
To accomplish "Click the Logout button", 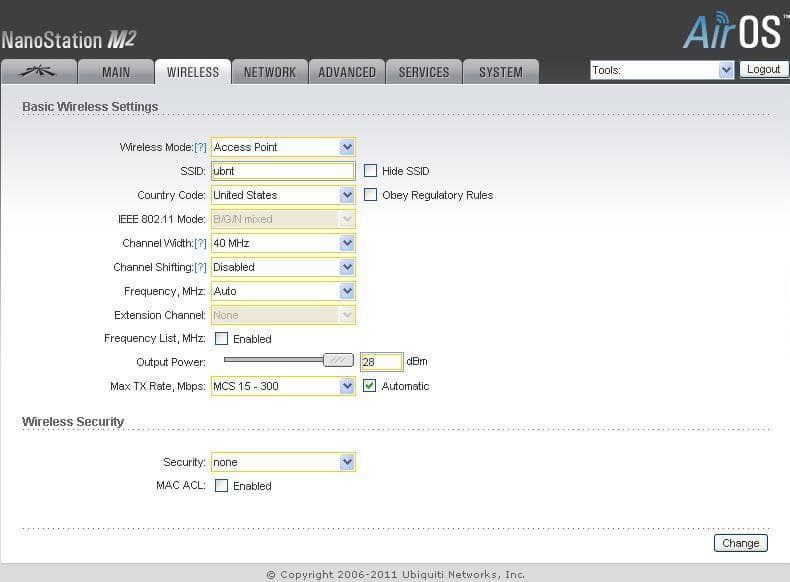I will pos(763,69).
